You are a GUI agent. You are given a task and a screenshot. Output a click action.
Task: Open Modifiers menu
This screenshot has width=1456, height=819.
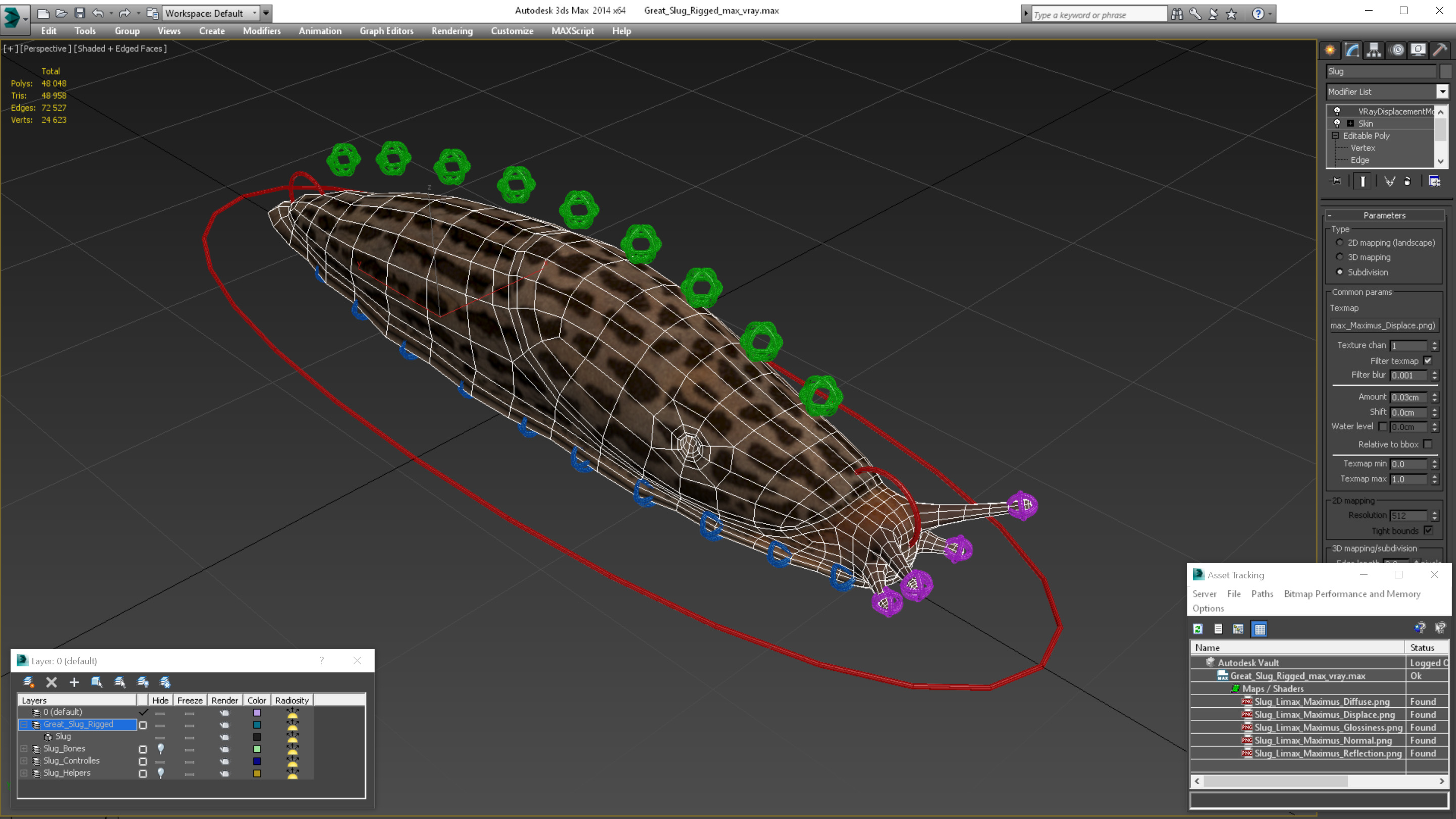pos(262,31)
